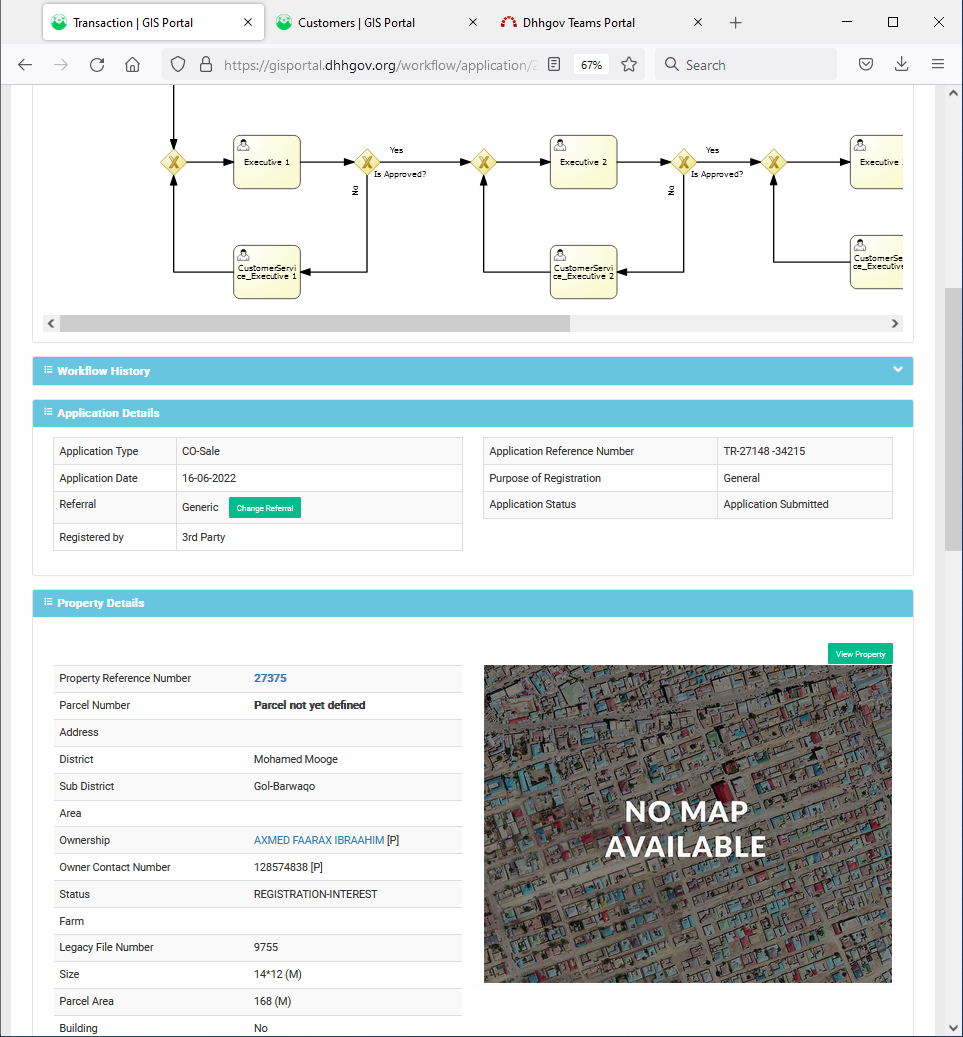Click the site security padlock icon

[x=206, y=64]
